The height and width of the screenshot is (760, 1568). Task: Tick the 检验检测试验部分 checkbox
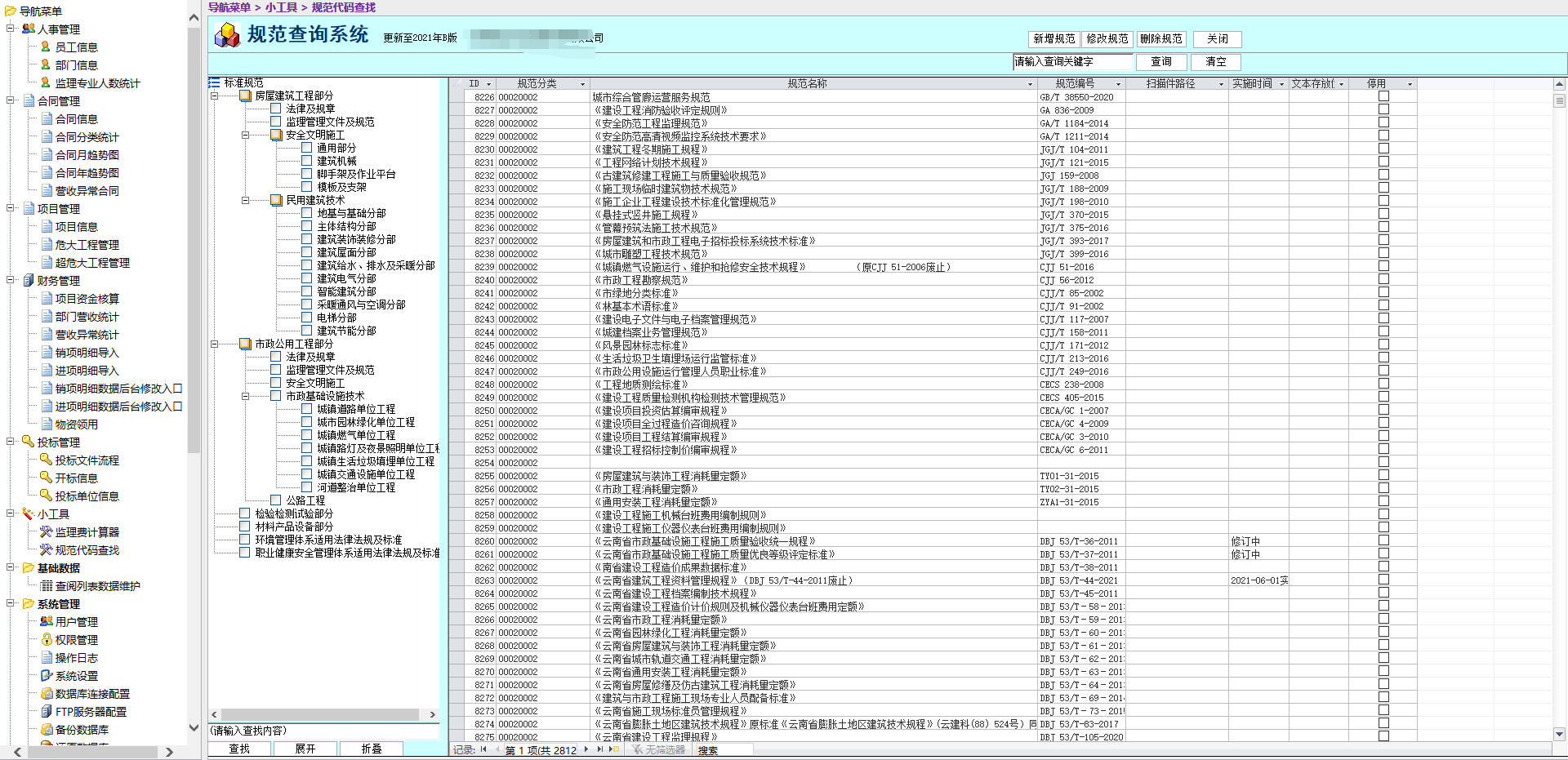pos(245,513)
